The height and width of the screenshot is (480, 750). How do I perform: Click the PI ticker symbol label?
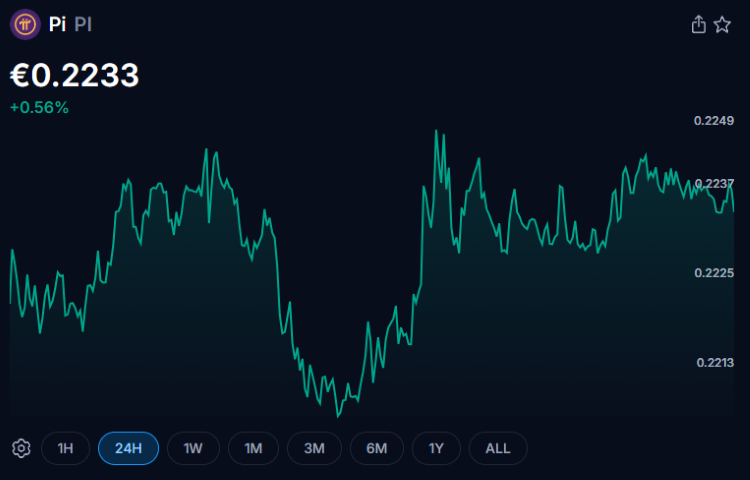coord(83,24)
